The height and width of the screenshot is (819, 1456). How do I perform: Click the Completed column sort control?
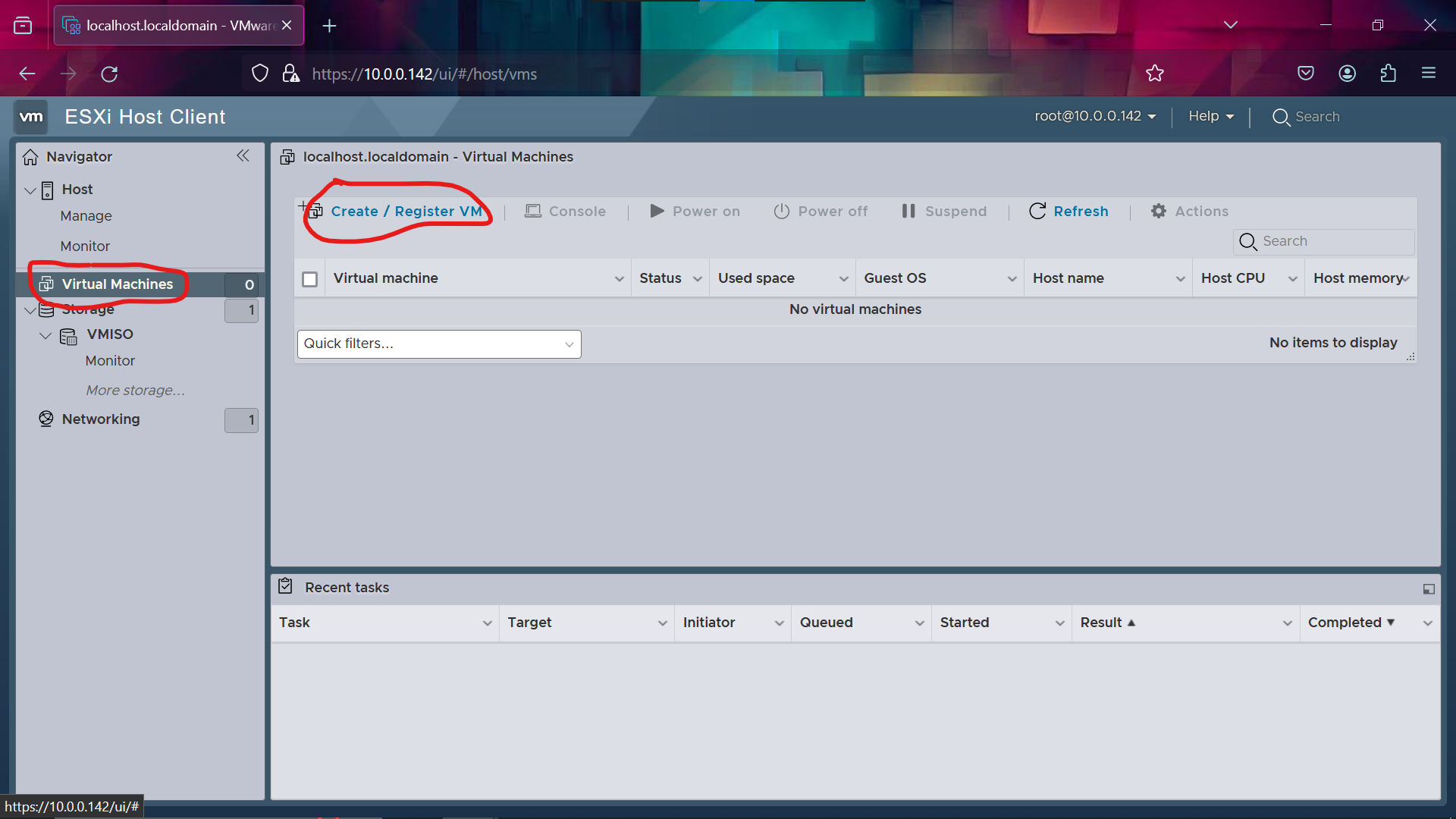[1391, 622]
